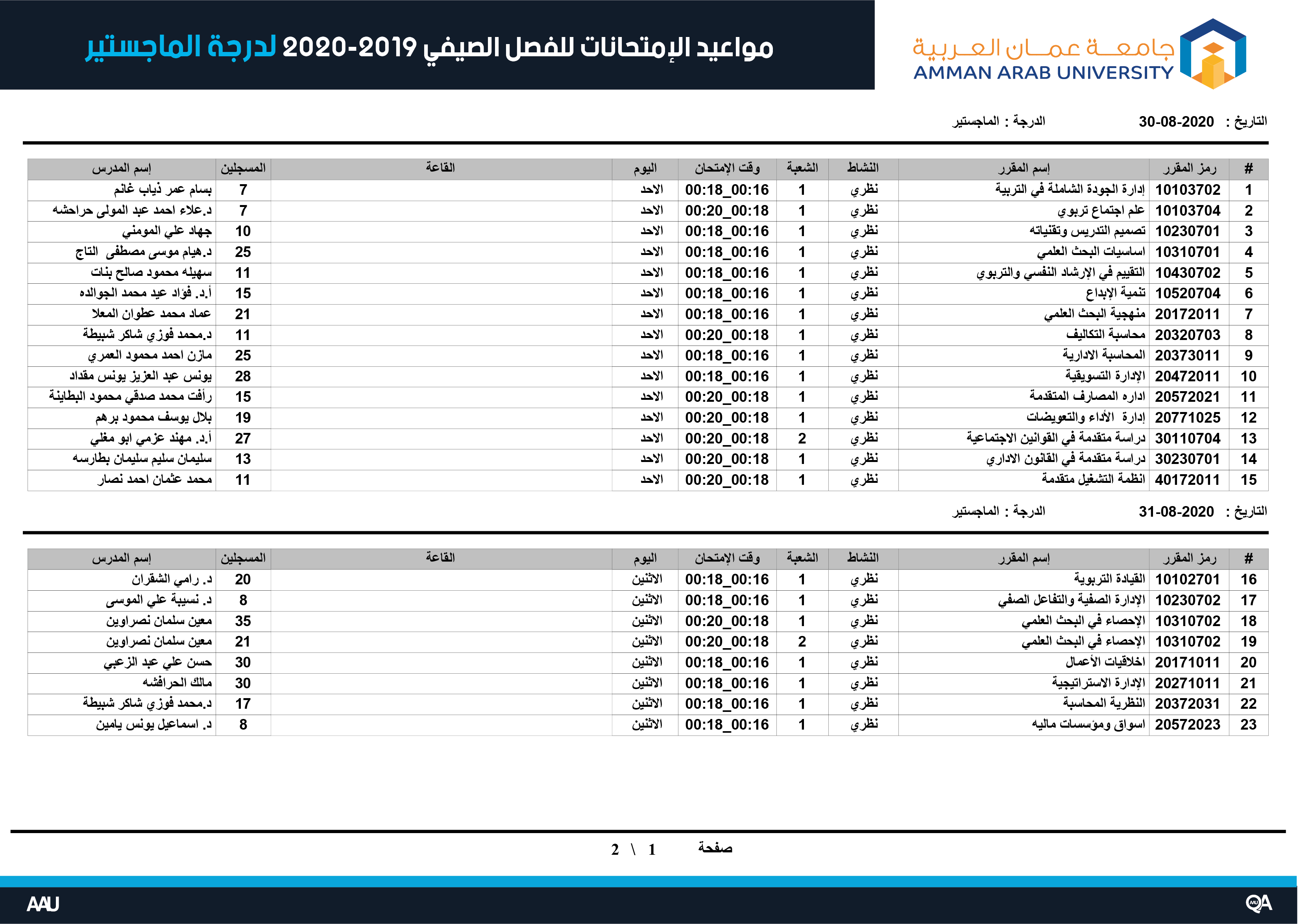The width and height of the screenshot is (1299, 924).
Task: Select course name 'اسواق ومؤسسات ماليه'
Action: tap(1088, 724)
